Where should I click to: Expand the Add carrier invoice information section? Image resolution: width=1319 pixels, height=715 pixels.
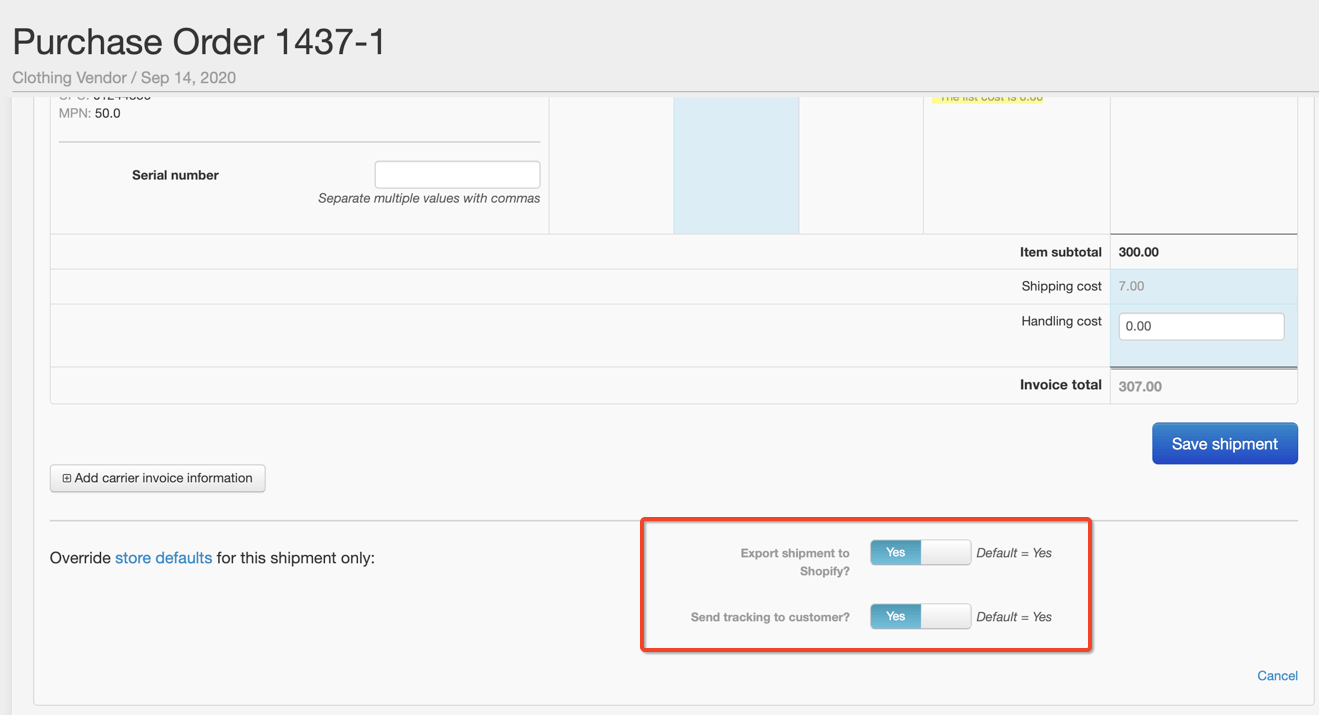coord(157,478)
